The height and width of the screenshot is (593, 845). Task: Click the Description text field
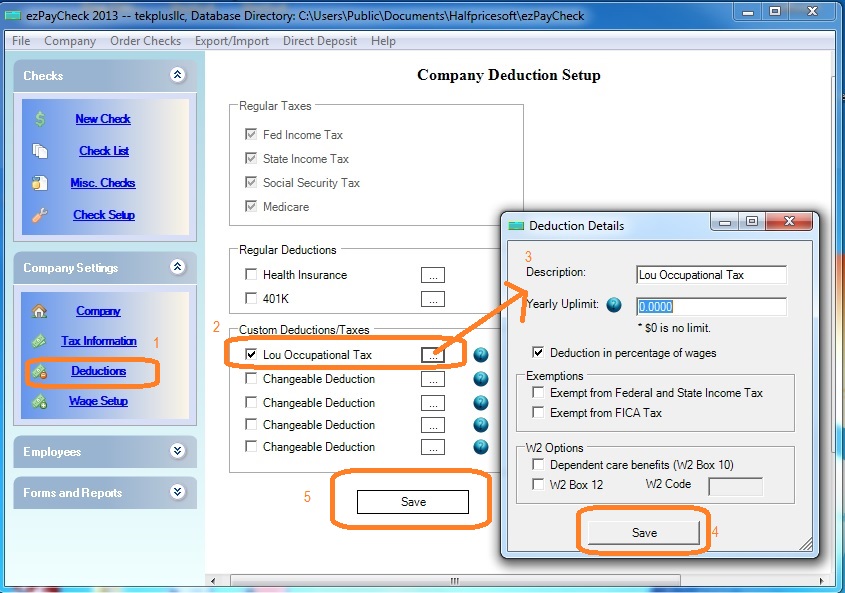pos(711,275)
